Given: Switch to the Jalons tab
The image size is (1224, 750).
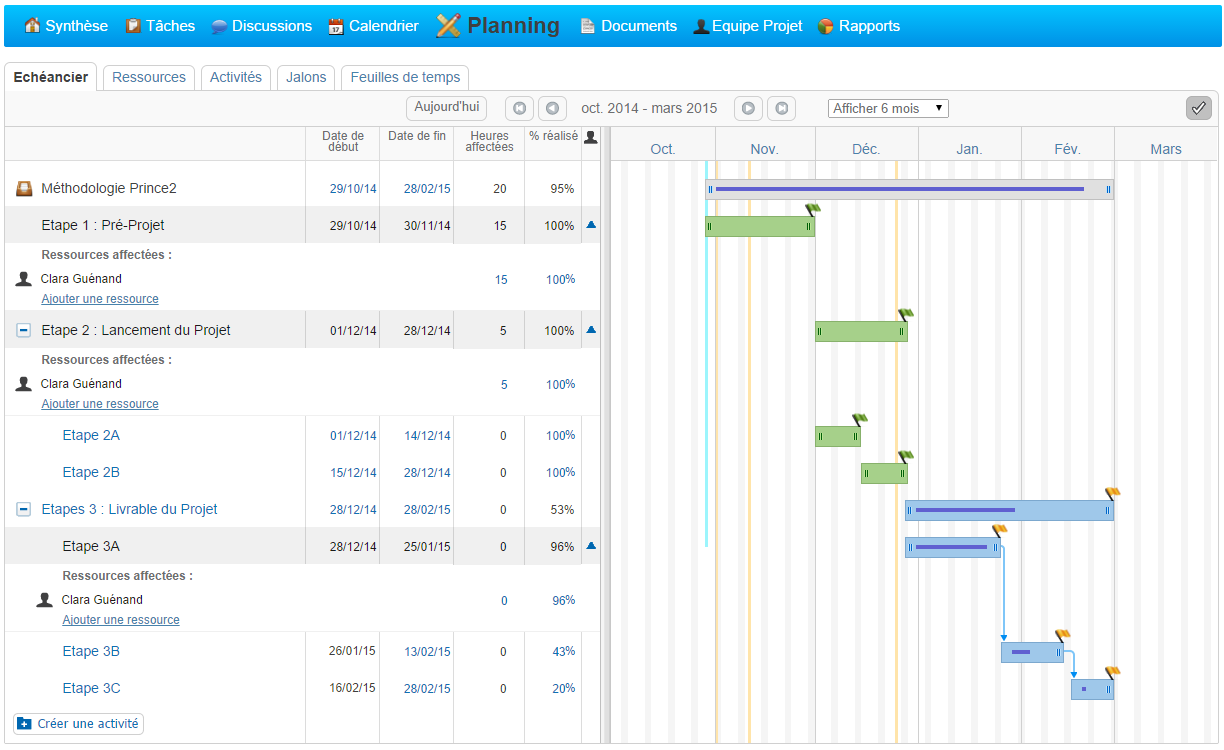Looking at the screenshot, I should (x=306, y=77).
